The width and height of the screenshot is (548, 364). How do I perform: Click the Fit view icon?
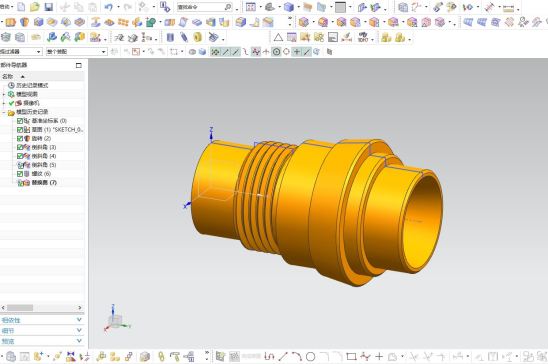pos(251,7)
